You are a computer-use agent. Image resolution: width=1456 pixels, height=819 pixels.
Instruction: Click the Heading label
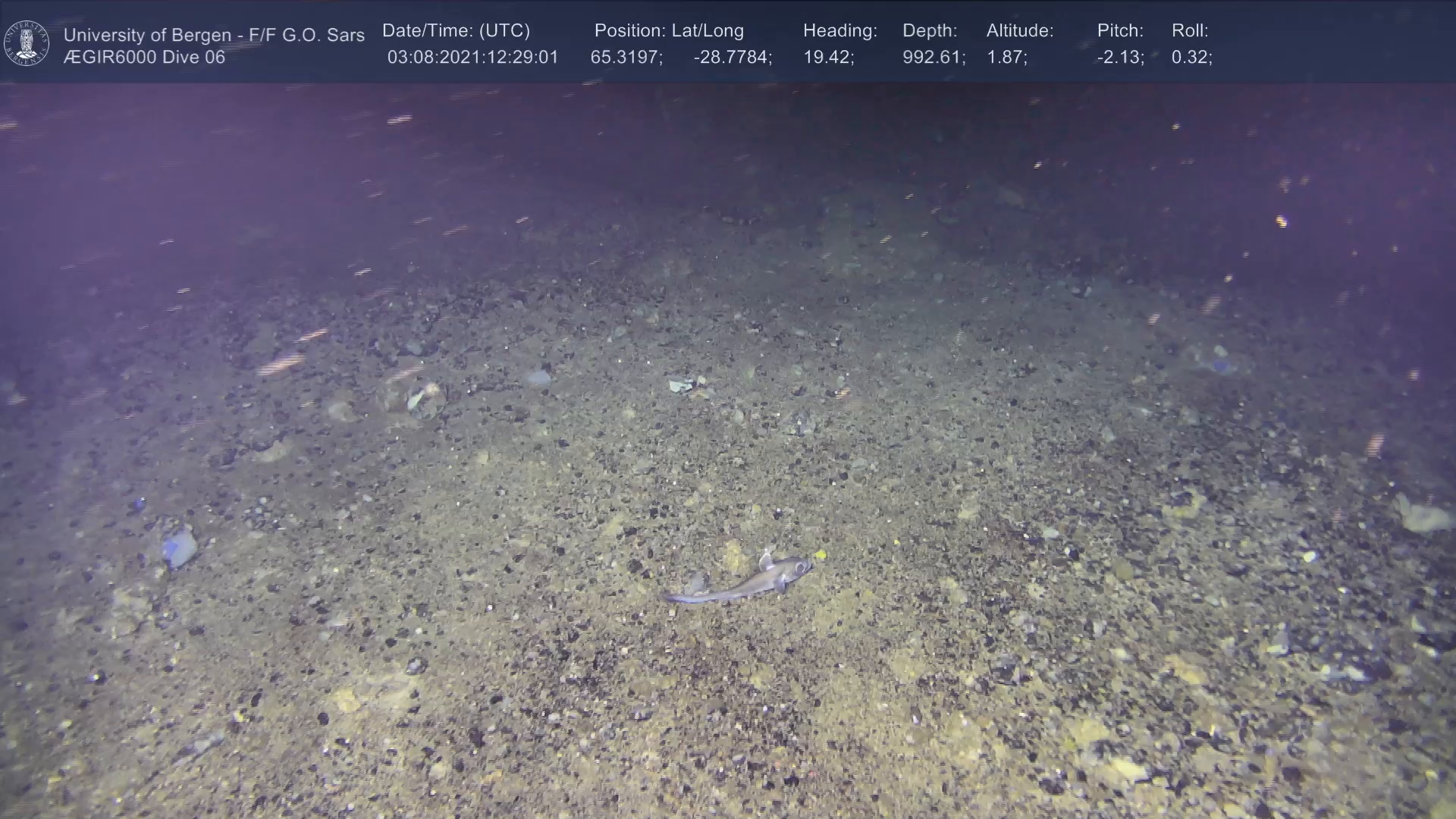coord(839,31)
